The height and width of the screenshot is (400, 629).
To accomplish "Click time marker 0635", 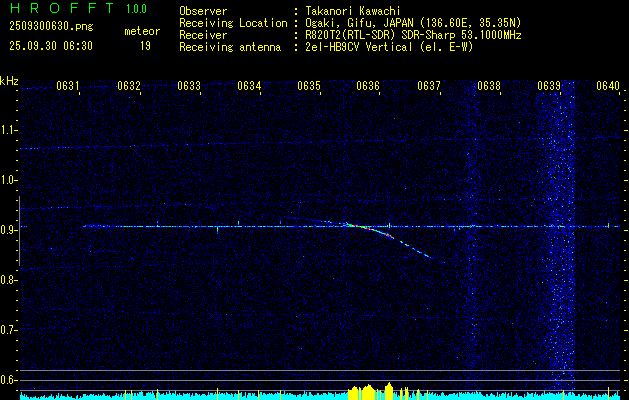I will (x=309, y=86).
